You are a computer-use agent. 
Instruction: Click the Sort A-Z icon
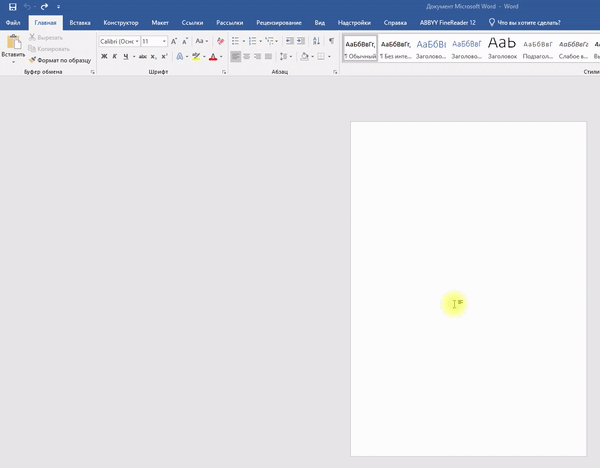click(316, 41)
